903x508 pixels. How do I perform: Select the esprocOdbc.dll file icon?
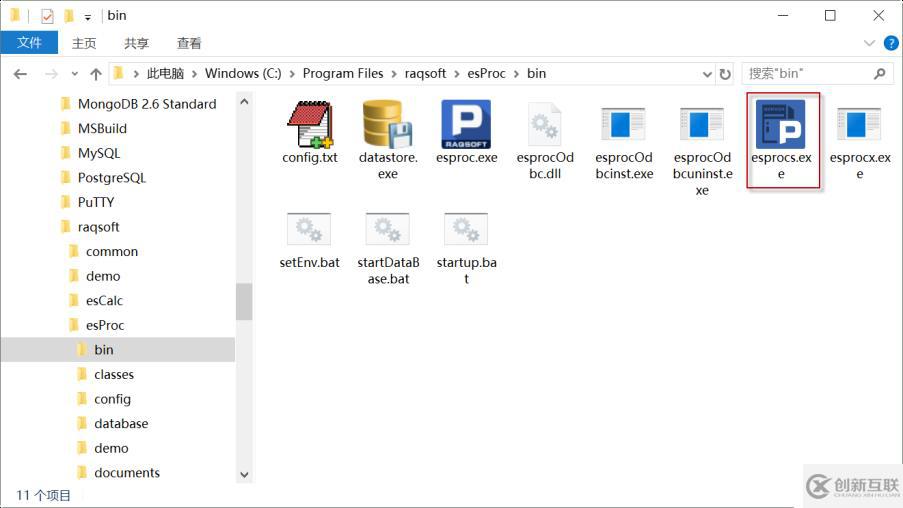point(544,124)
